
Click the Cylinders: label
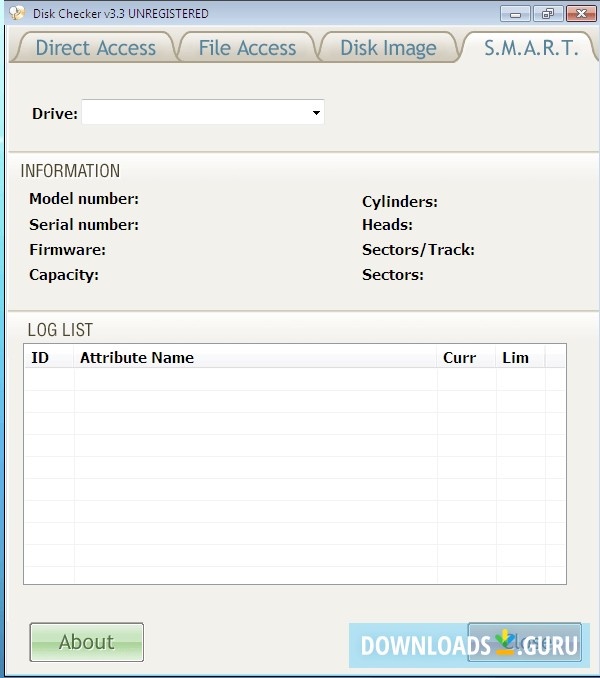click(400, 202)
